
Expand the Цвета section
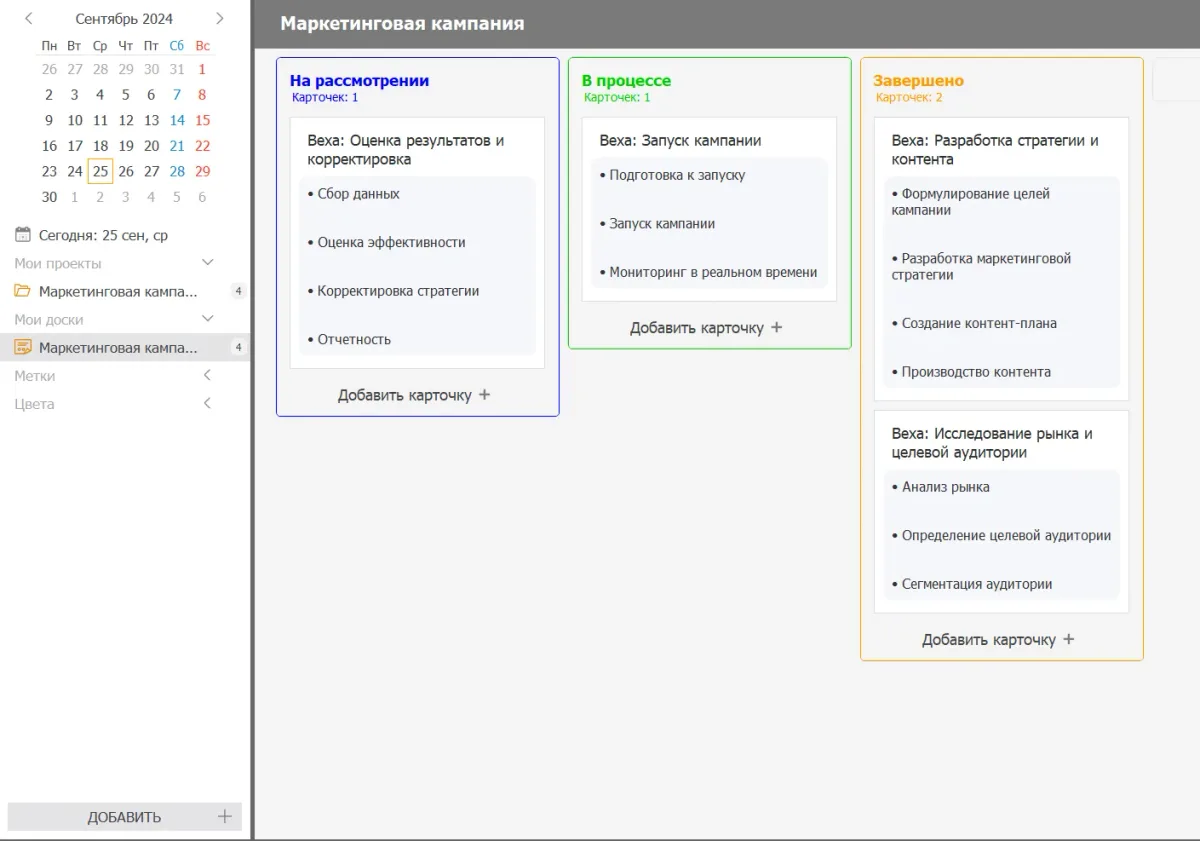(208, 404)
